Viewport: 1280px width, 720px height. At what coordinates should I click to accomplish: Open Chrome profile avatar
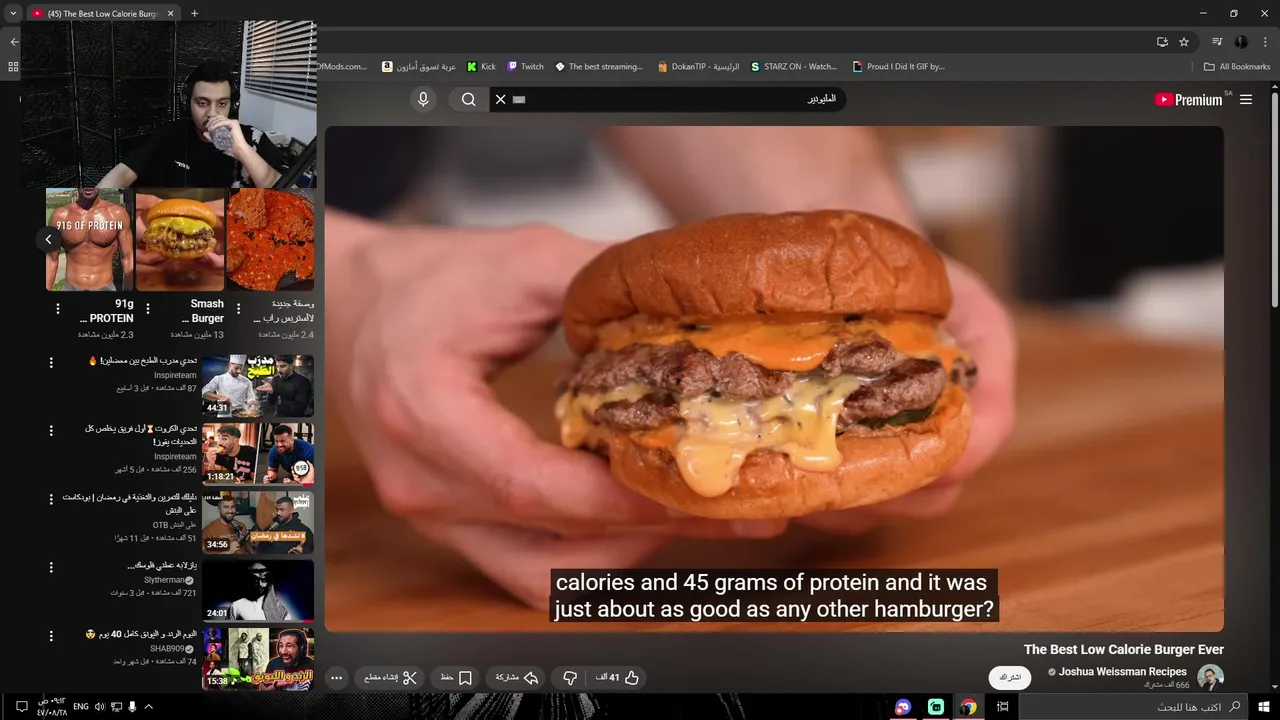pos(1241,42)
